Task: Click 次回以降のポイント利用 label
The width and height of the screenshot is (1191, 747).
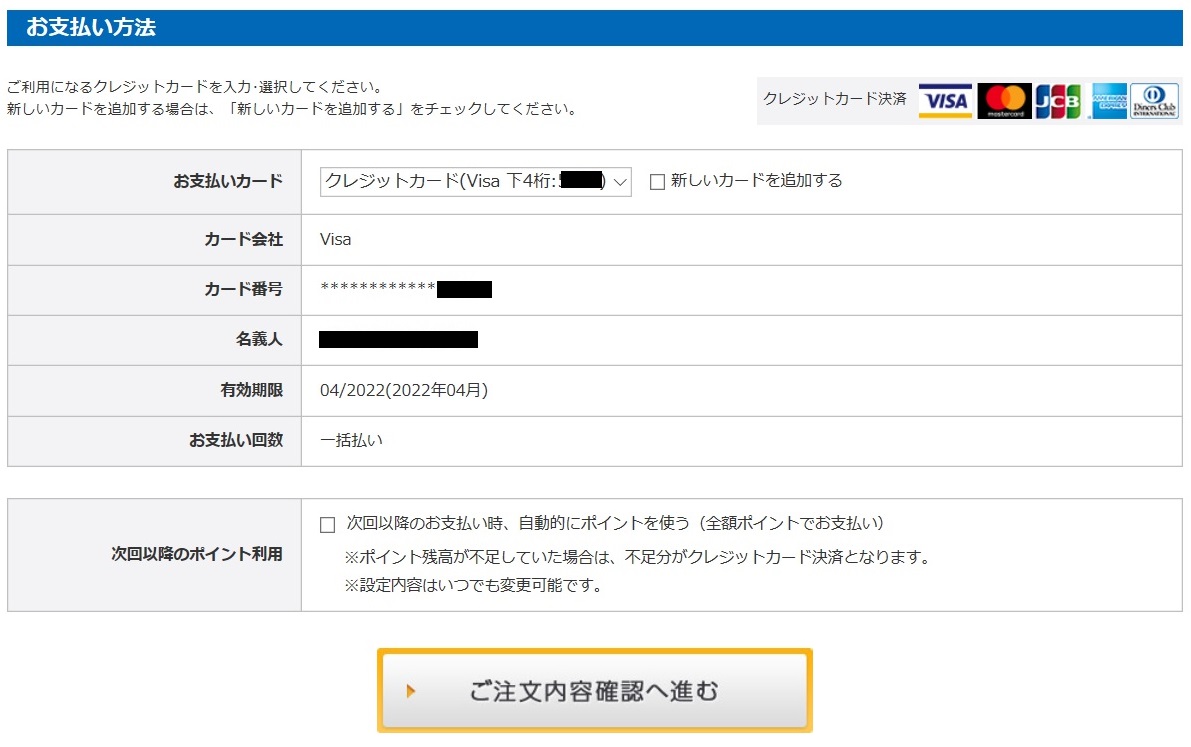Action: [x=197, y=554]
